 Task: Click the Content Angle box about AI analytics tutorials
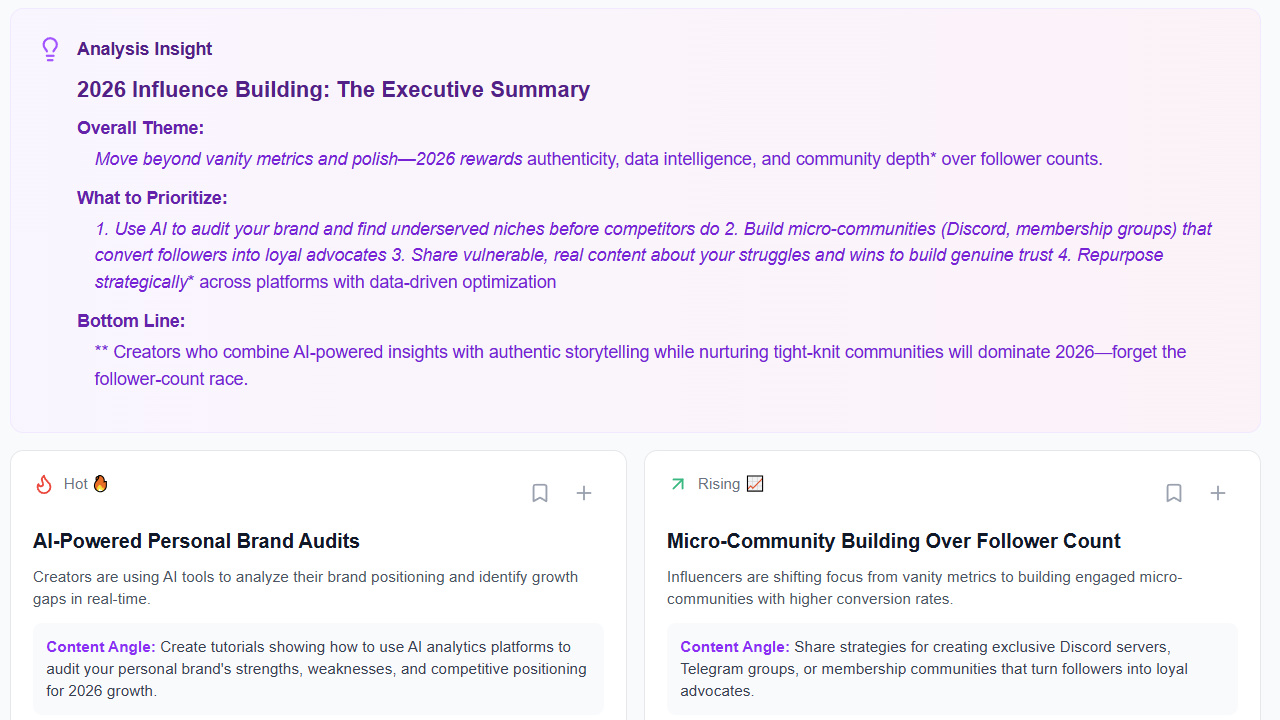(318, 668)
